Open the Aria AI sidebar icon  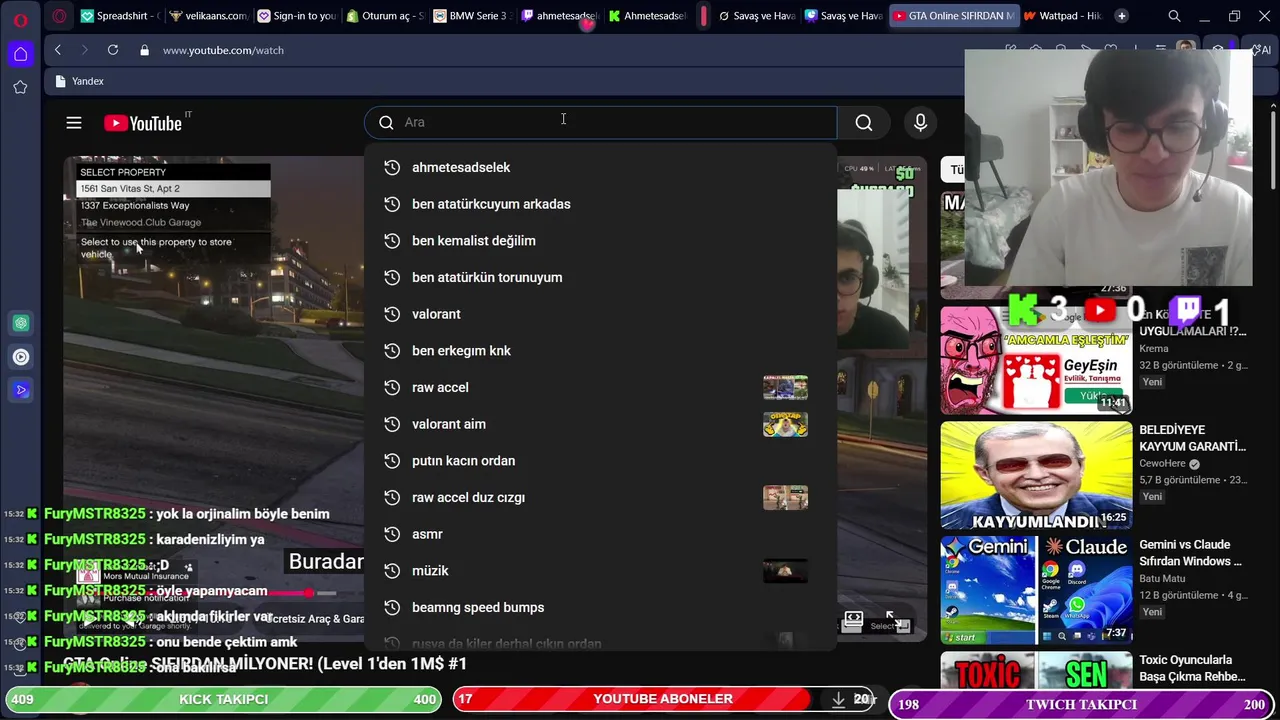[21, 390]
